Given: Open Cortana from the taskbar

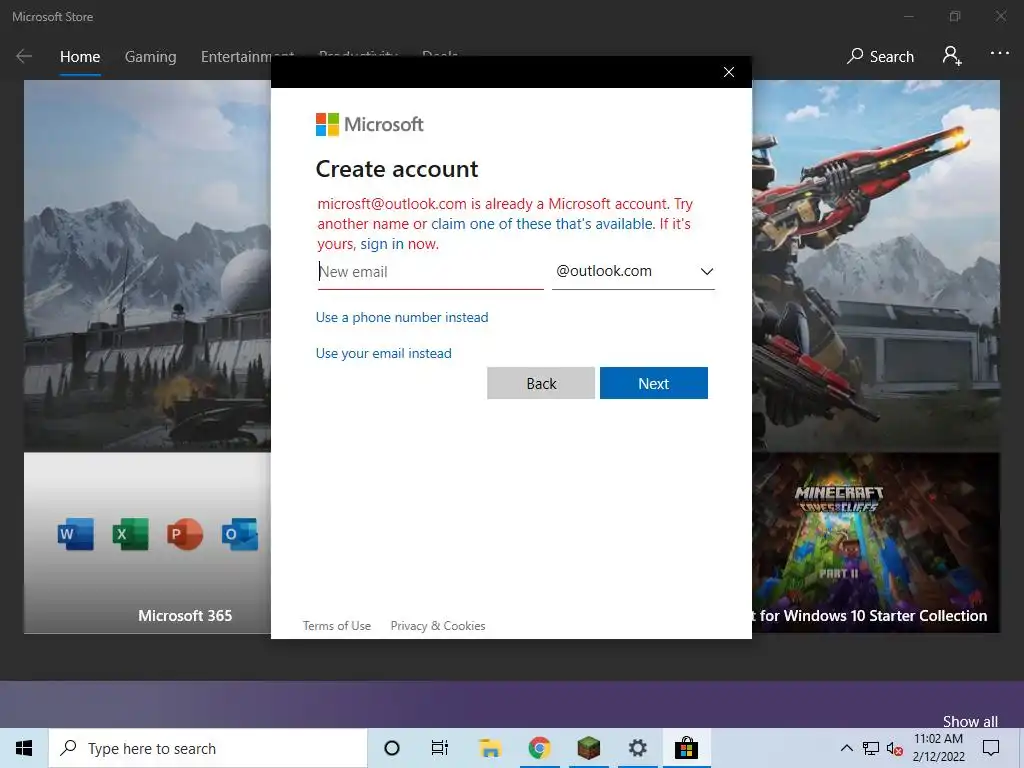Looking at the screenshot, I should pos(392,748).
